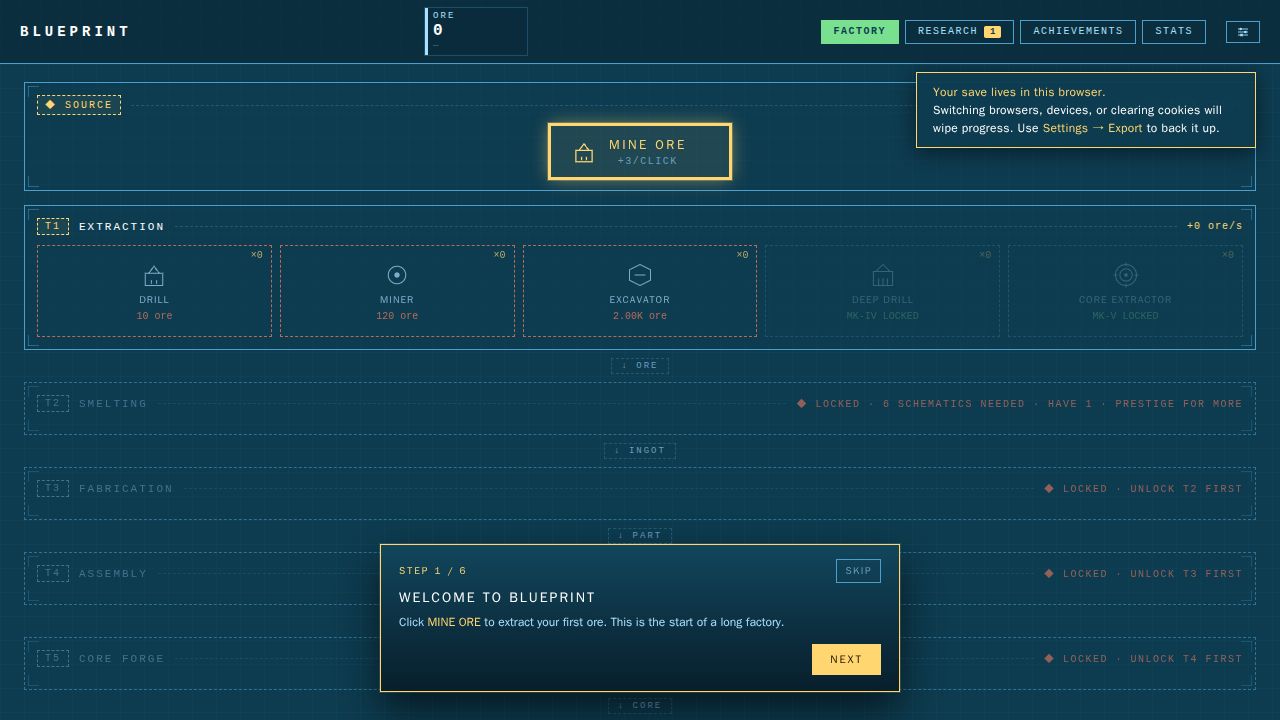Click the Drill cost '10 ore'
1280x720 pixels.
(154, 316)
